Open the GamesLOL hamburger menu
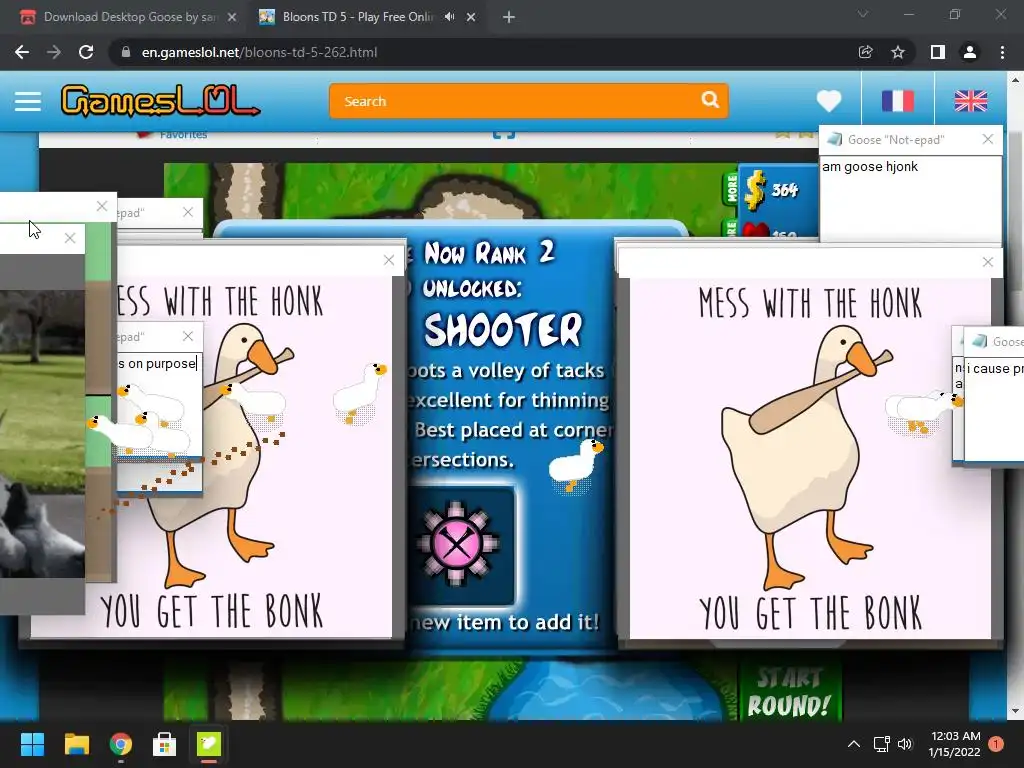 (28, 101)
